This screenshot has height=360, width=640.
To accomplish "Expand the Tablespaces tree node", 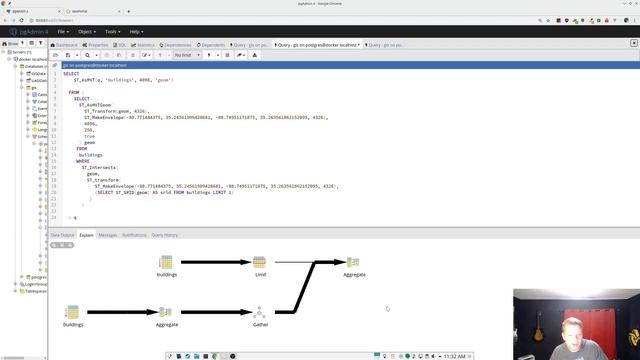I will pos(16,291).
